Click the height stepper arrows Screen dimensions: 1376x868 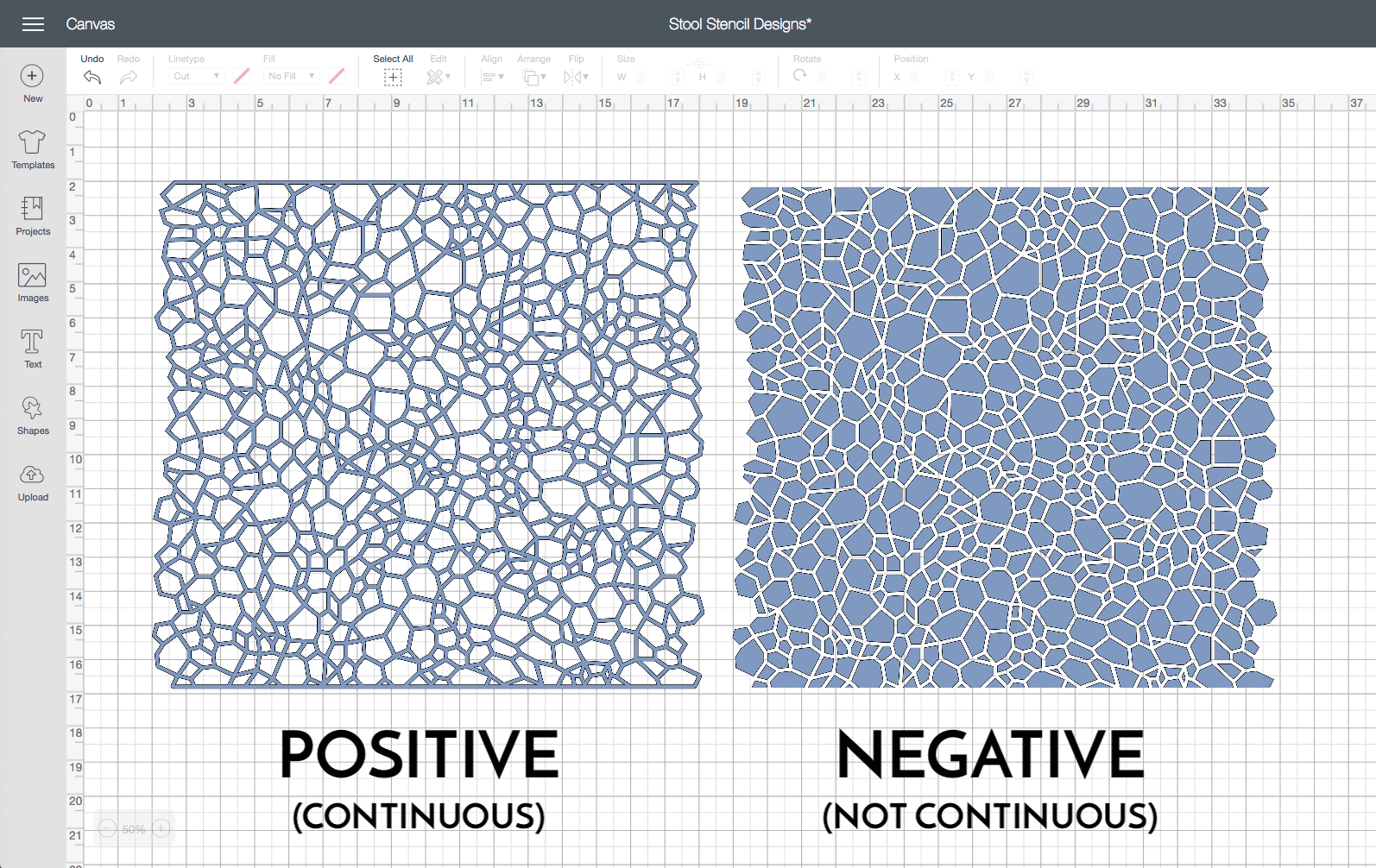click(758, 77)
